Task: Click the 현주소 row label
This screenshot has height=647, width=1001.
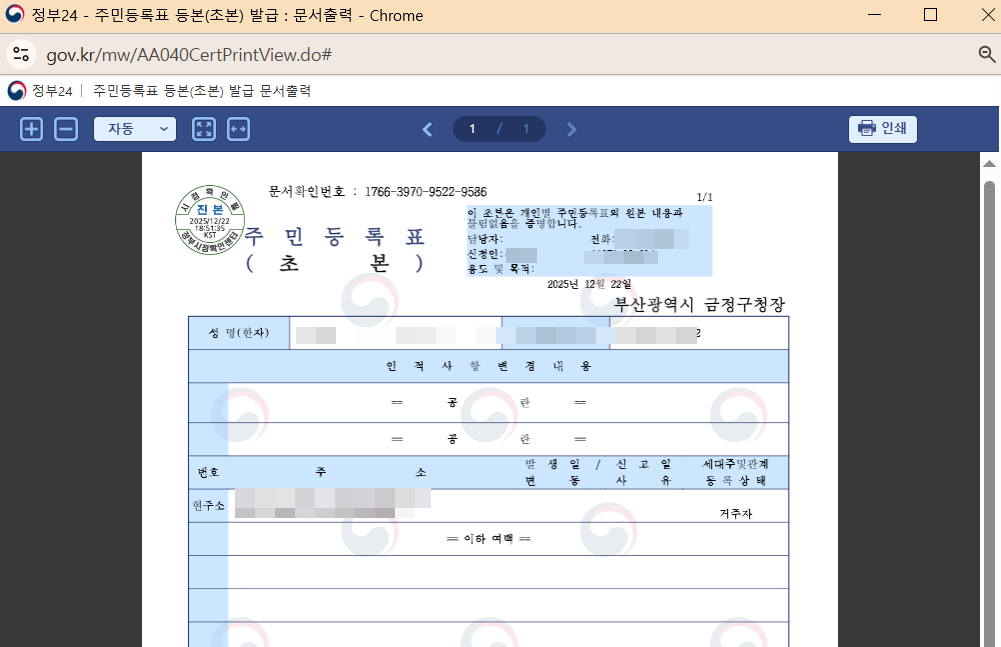Action: 209,506
